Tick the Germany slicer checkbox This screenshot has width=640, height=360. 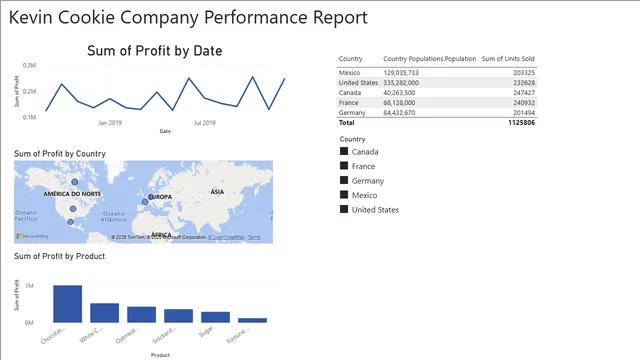coord(344,180)
